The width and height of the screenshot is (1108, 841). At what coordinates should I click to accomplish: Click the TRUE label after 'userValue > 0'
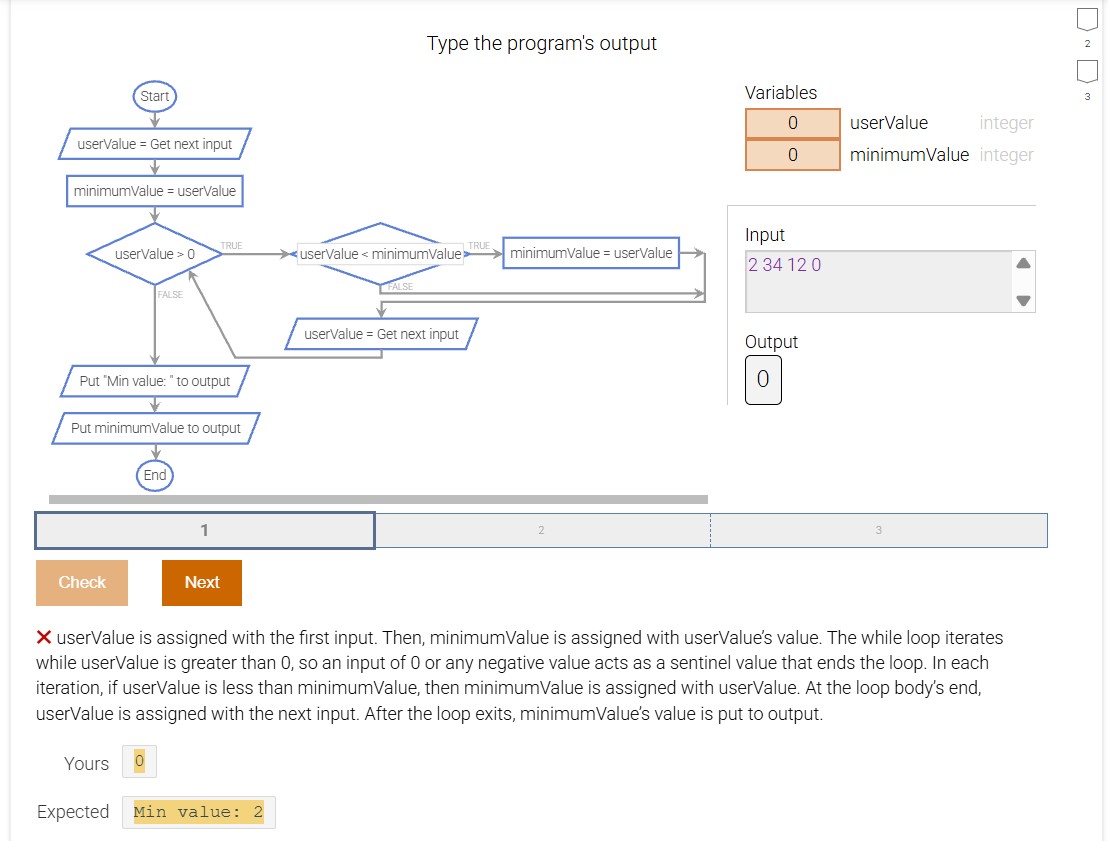coord(231,245)
